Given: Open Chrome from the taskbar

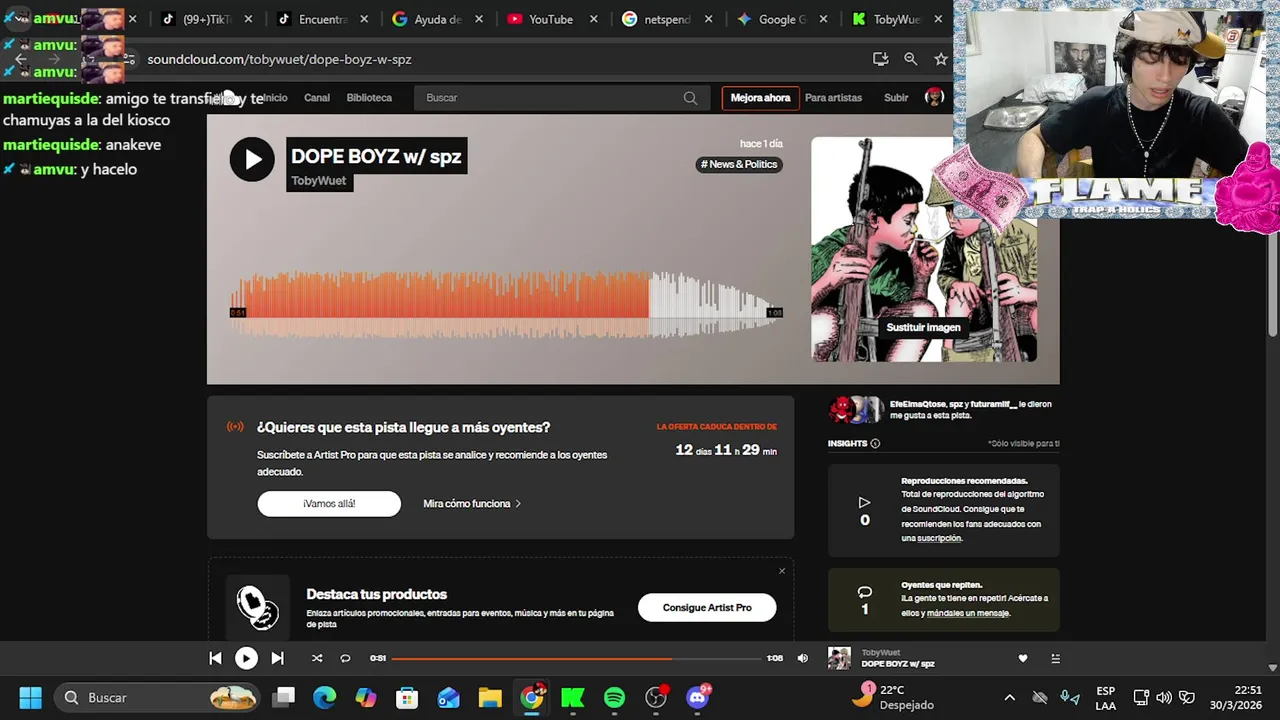Looking at the screenshot, I should tap(532, 697).
